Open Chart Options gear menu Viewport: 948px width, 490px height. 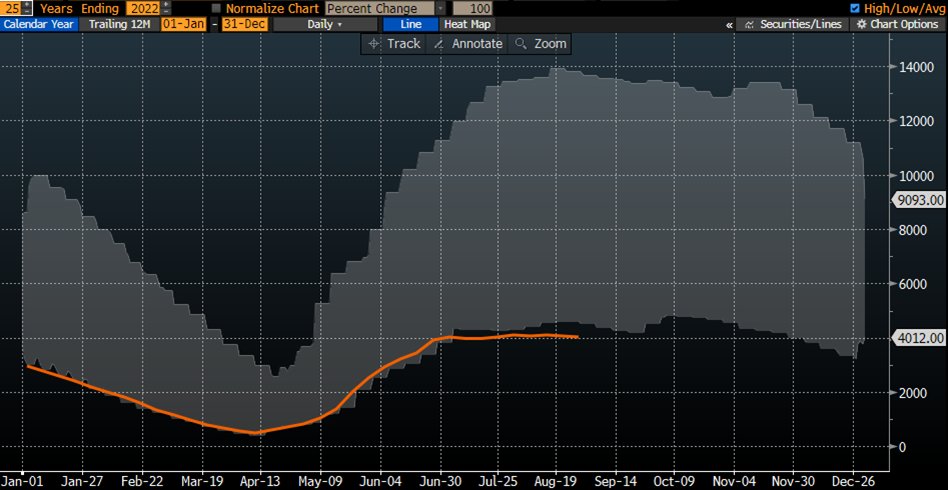pyautogui.click(x=897, y=24)
